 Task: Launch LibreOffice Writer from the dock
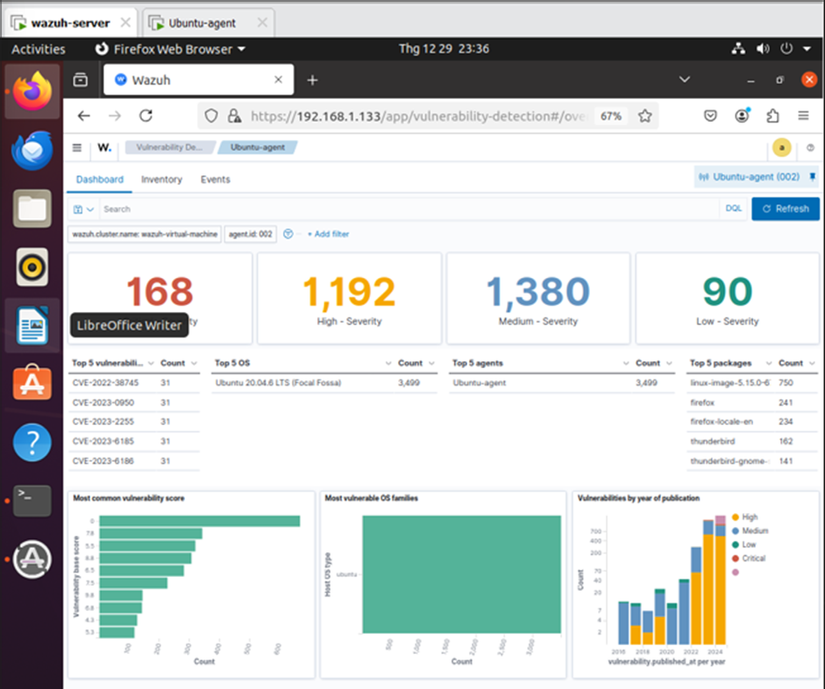point(32,326)
